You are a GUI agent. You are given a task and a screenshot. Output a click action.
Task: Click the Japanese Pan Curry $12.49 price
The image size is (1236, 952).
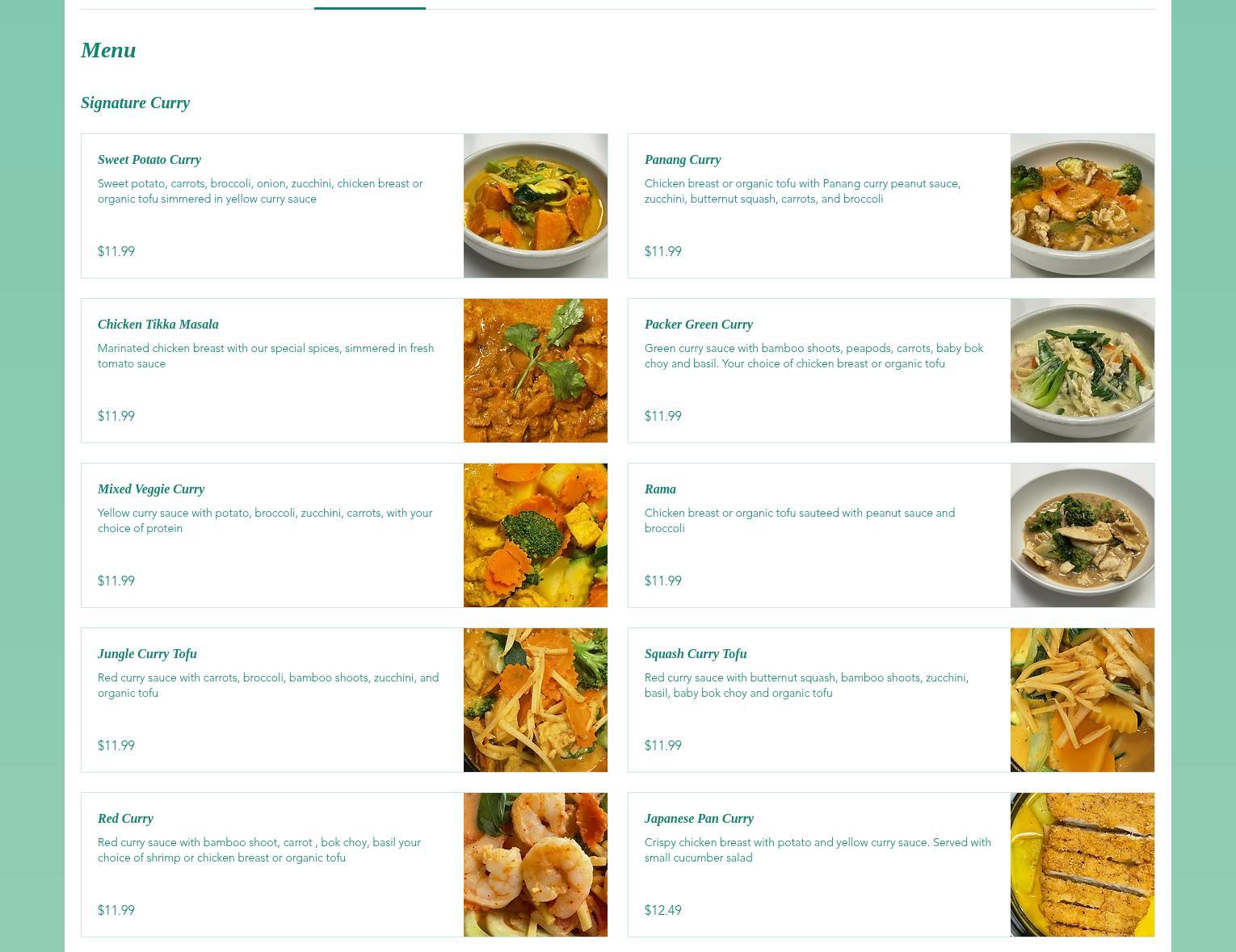[x=663, y=910]
